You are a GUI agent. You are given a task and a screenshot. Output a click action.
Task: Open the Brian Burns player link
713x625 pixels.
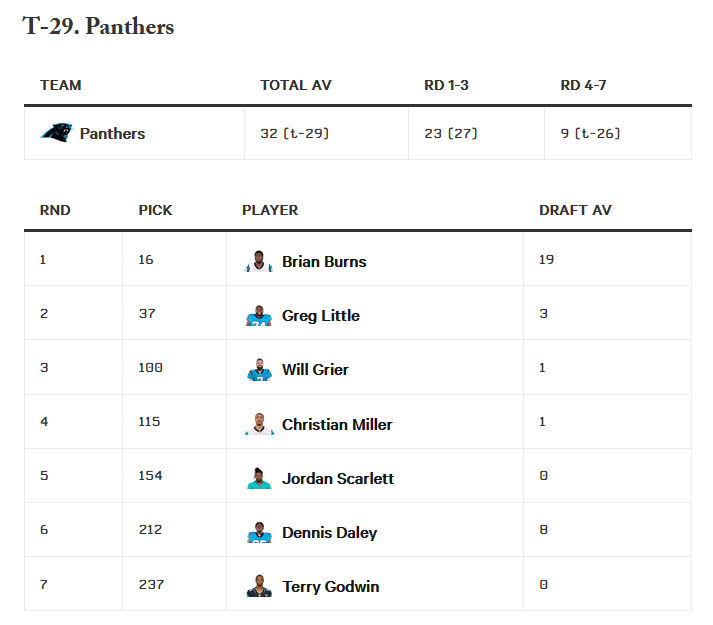324,261
